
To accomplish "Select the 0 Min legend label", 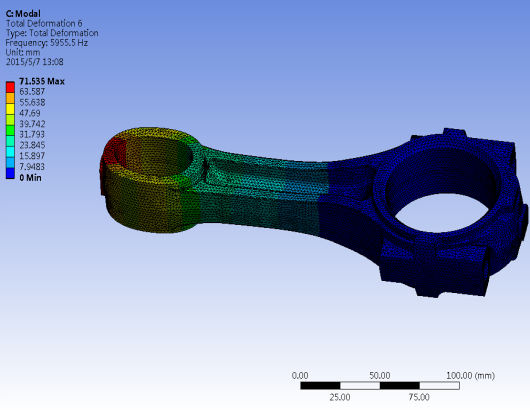I will (30, 177).
